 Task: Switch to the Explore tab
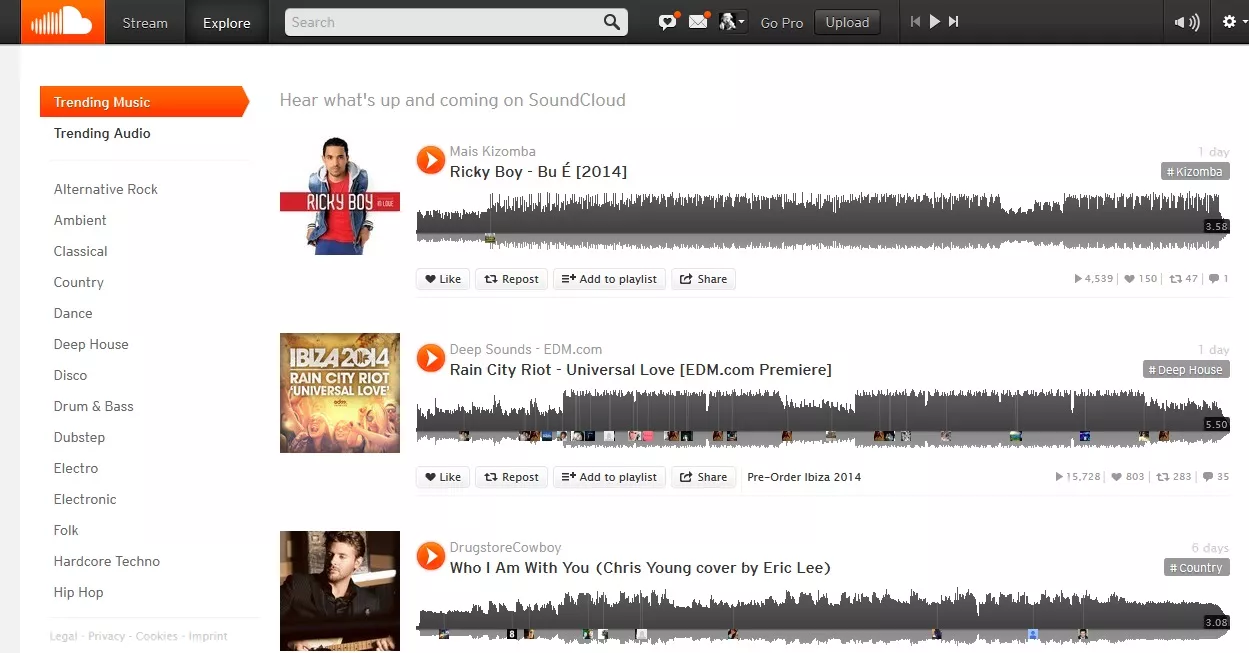[226, 22]
